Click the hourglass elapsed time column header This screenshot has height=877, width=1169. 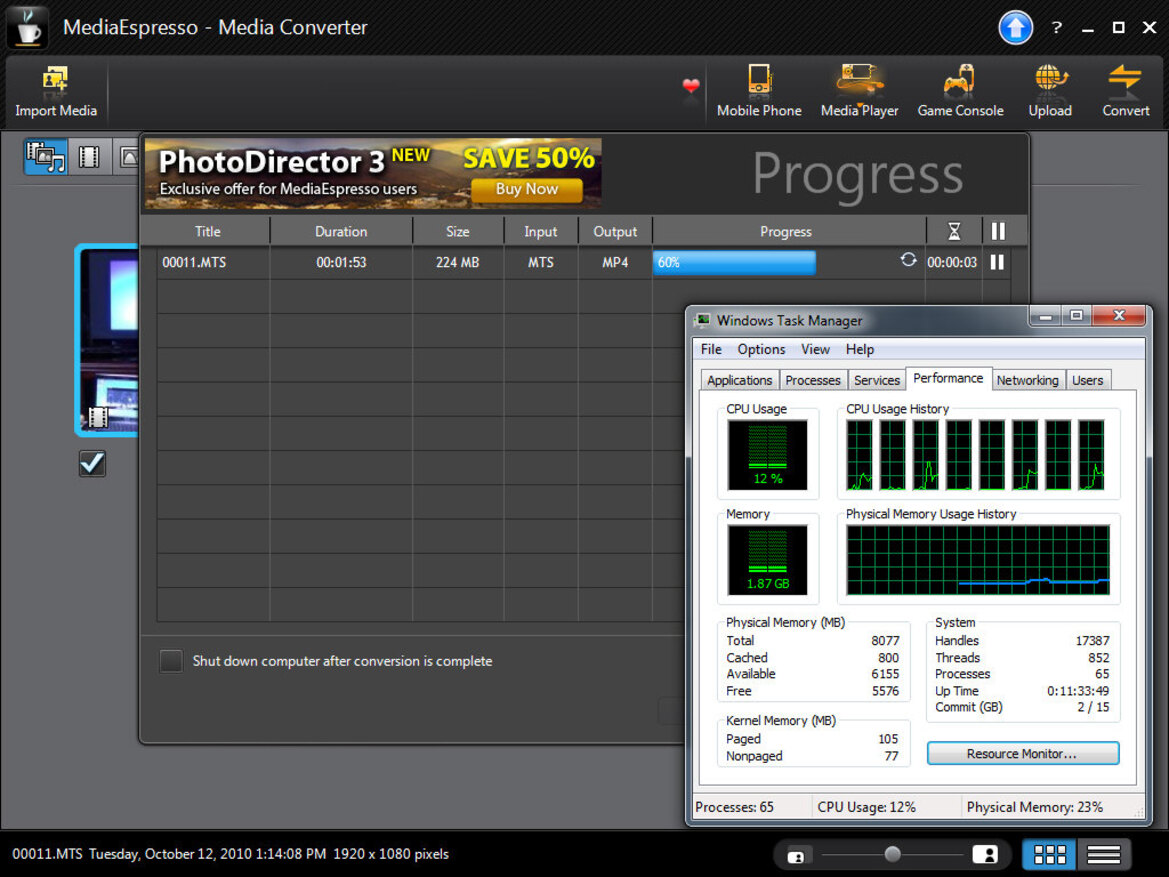pyautogui.click(x=954, y=232)
